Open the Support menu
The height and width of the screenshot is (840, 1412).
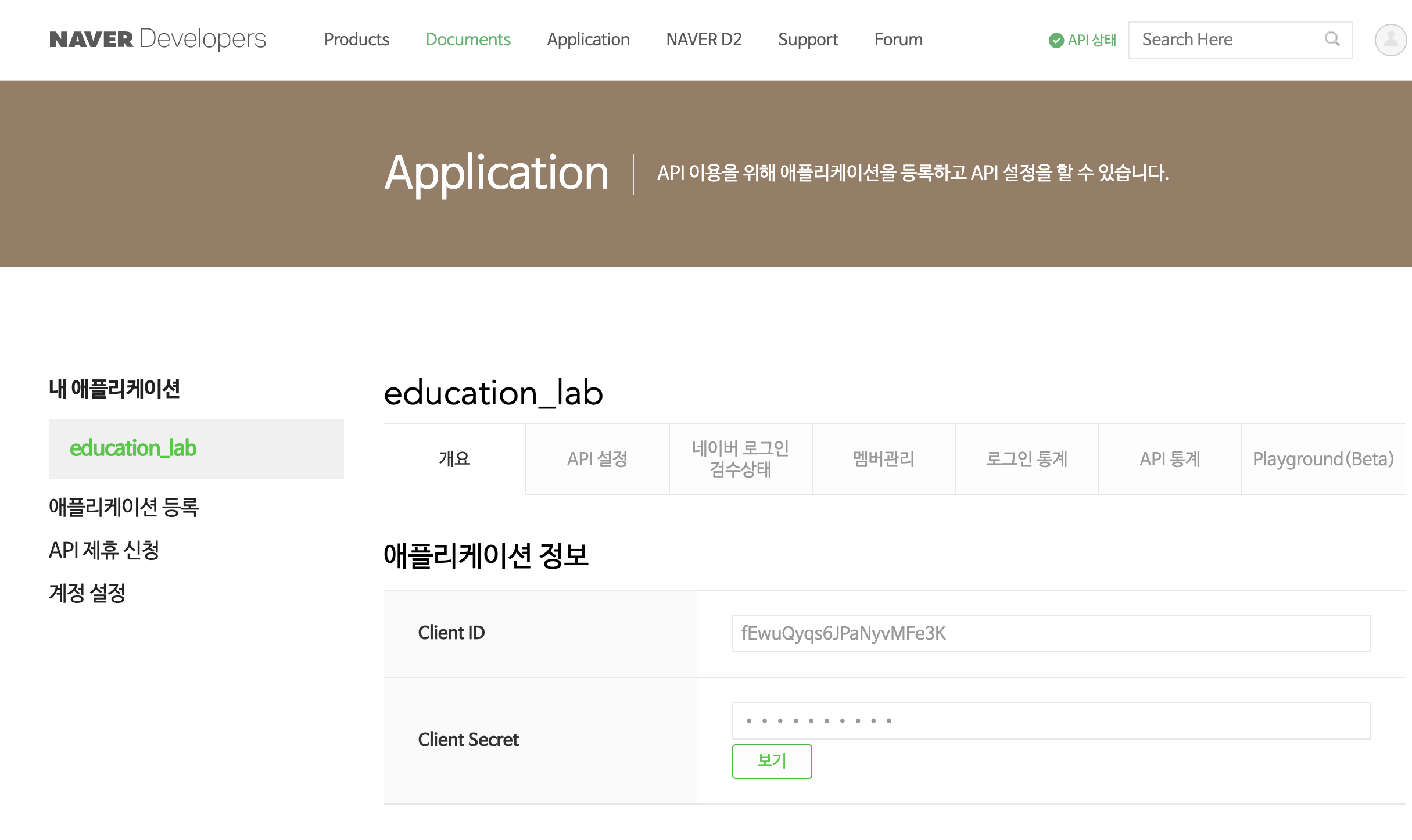[x=808, y=40]
